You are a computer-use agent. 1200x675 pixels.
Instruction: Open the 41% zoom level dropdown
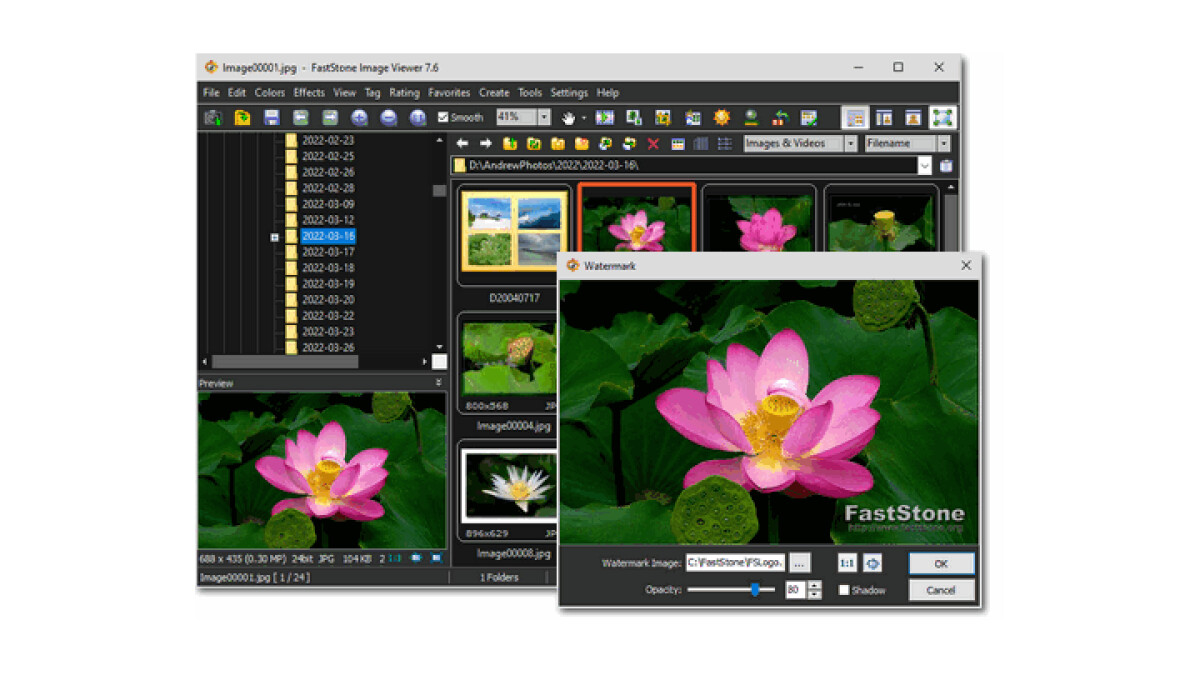(x=544, y=117)
